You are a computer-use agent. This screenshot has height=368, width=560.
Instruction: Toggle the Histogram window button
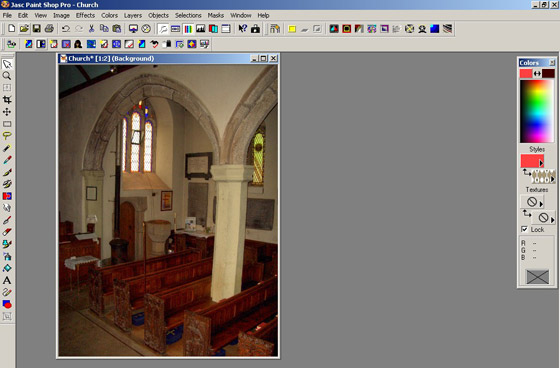pyautogui.click(x=201, y=29)
